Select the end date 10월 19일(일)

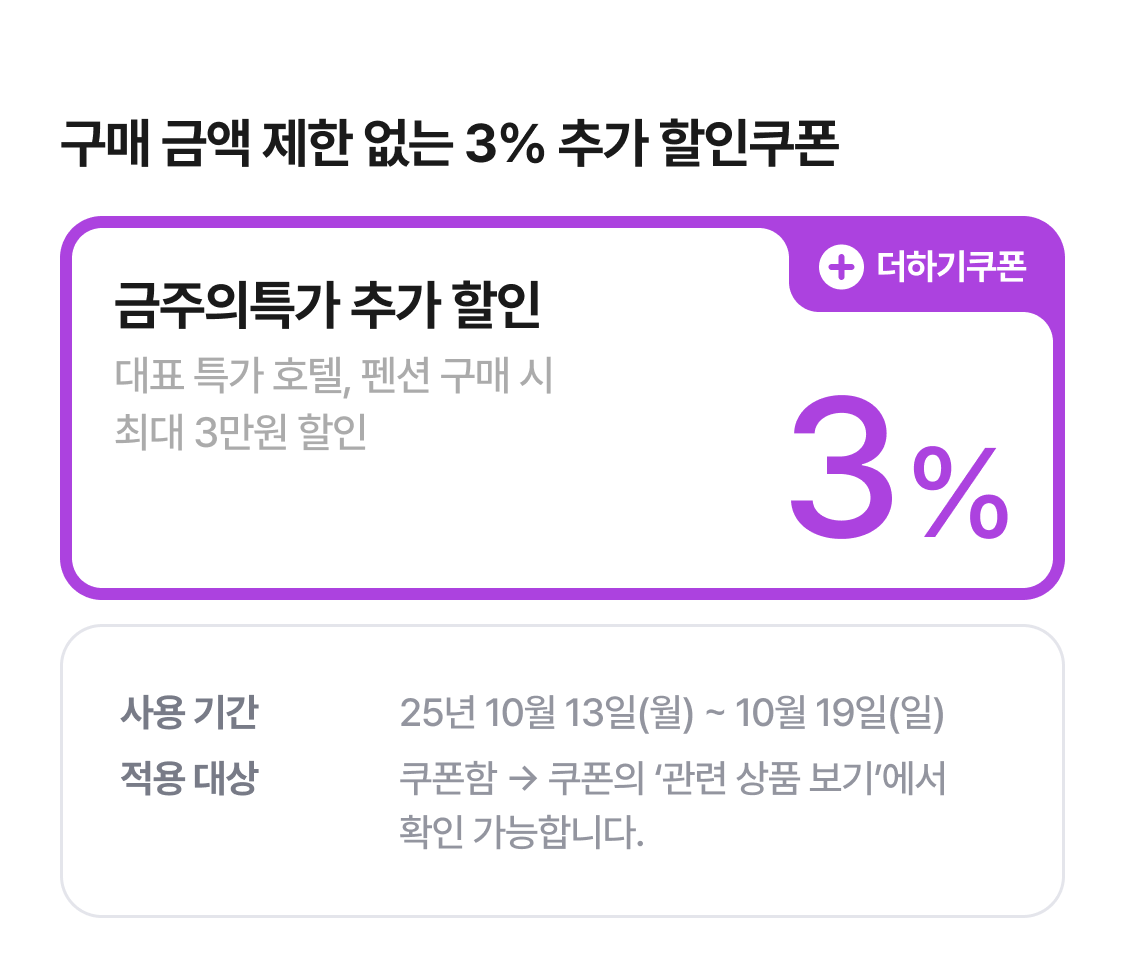click(840, 714)
